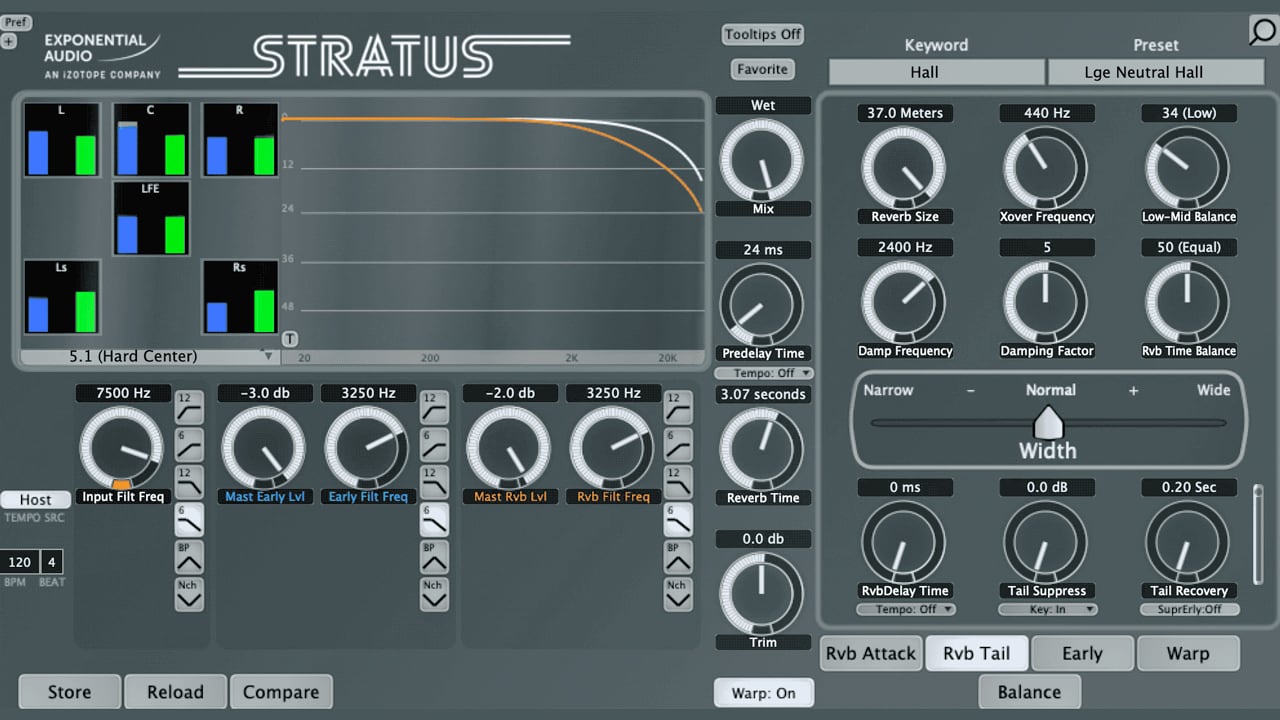The height and width of the screenshot is (720, 1280).
Task: Click the Mast Rvb Lvl knob
Action: point(508,447)
